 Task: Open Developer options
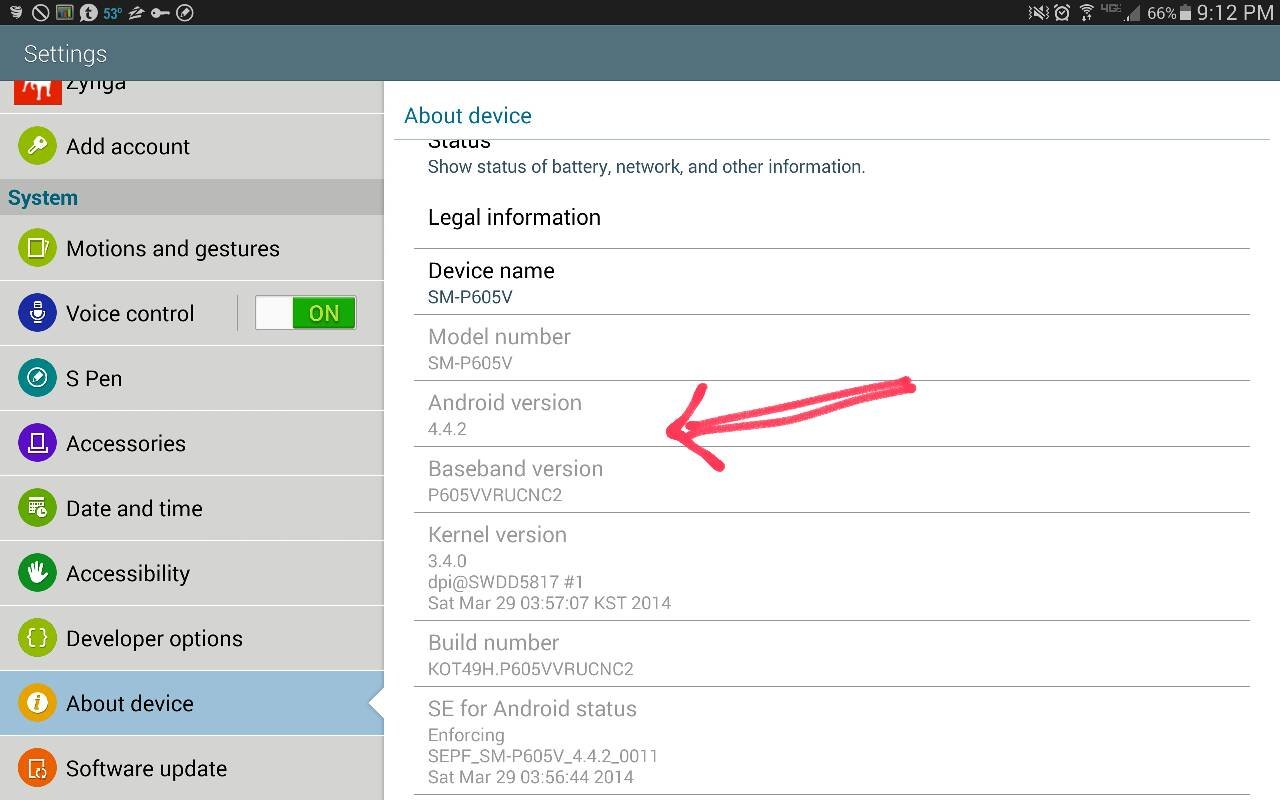pyautogui.click(x=192, y=638)
